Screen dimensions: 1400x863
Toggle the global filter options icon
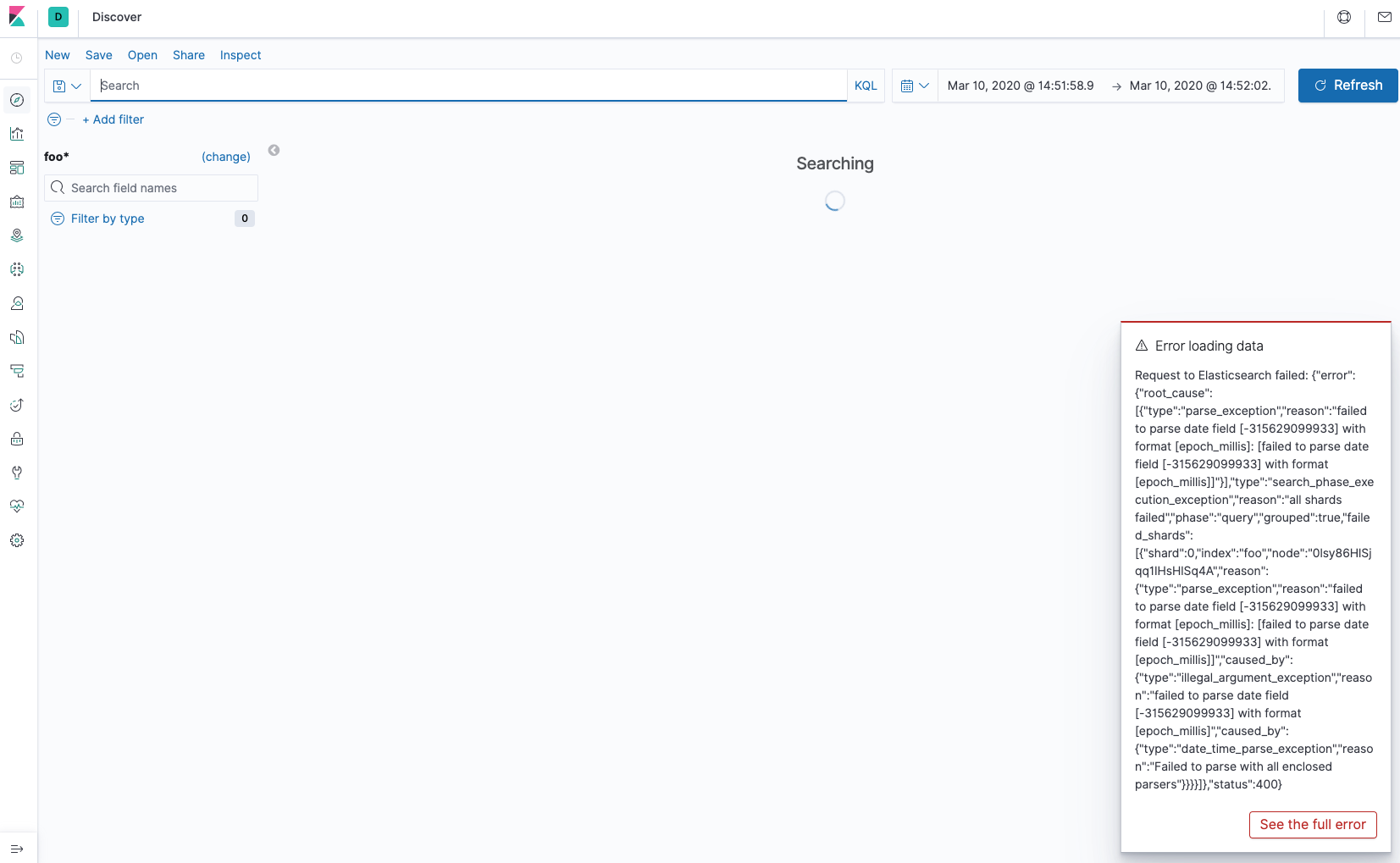pyautogui.click(x=54, y=119)
